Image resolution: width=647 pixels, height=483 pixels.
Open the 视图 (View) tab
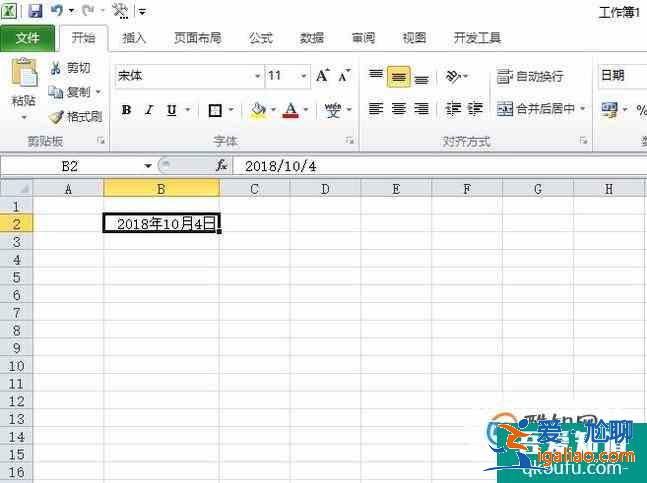coord(414,38)
